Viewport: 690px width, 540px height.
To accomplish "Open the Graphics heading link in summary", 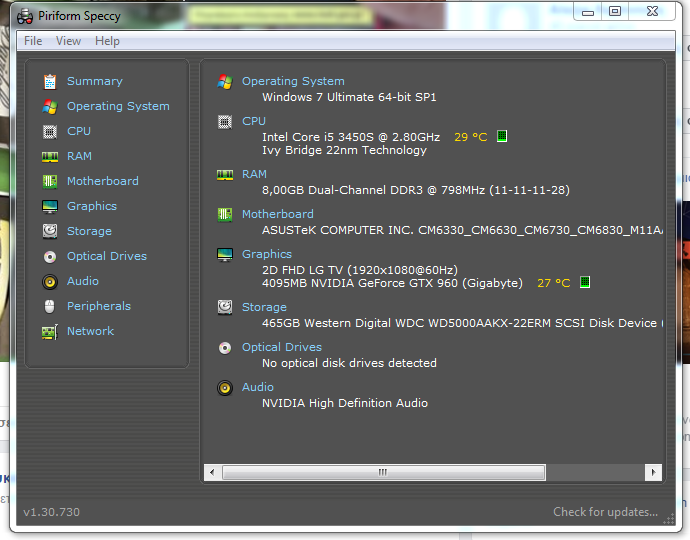I will point(267,254).
